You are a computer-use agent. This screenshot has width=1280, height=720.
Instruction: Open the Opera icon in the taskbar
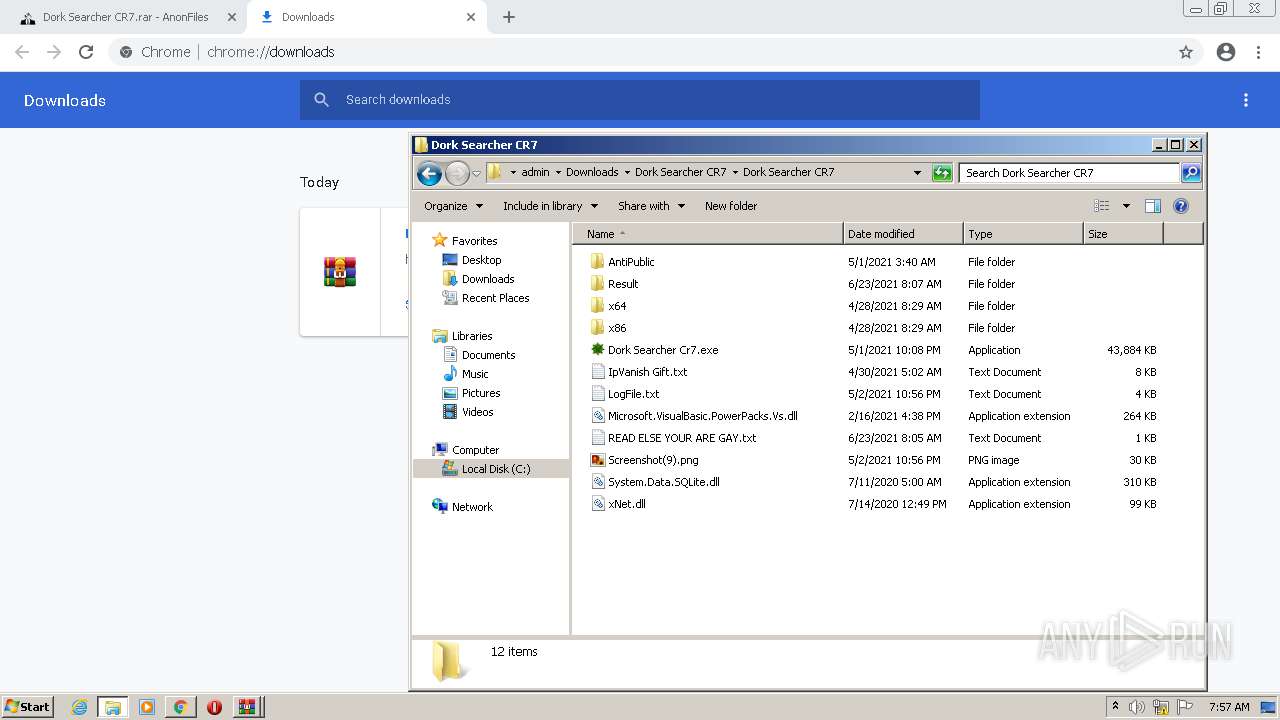click(214, 707)
